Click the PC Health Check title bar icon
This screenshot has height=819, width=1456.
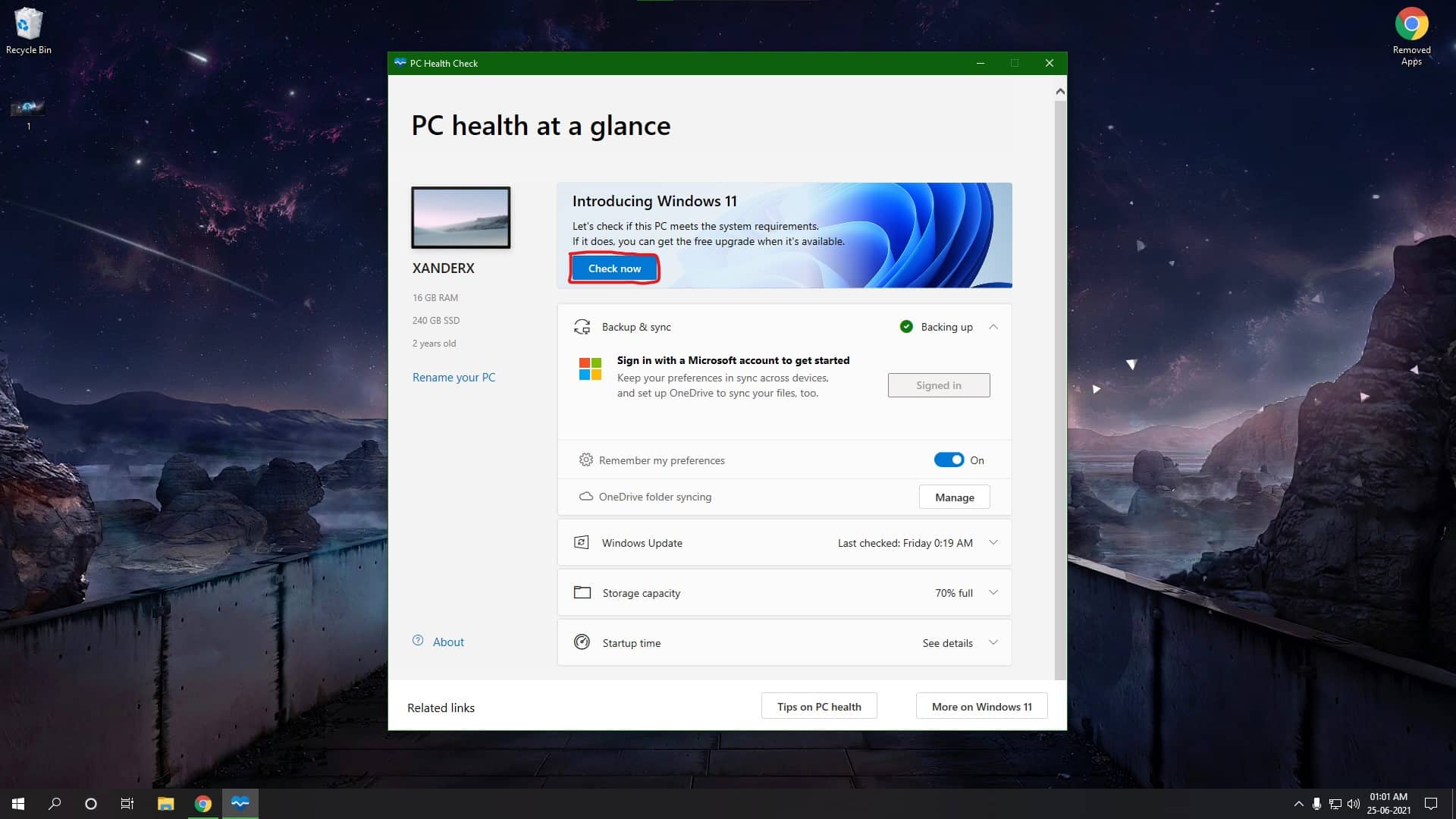[400, 63]
